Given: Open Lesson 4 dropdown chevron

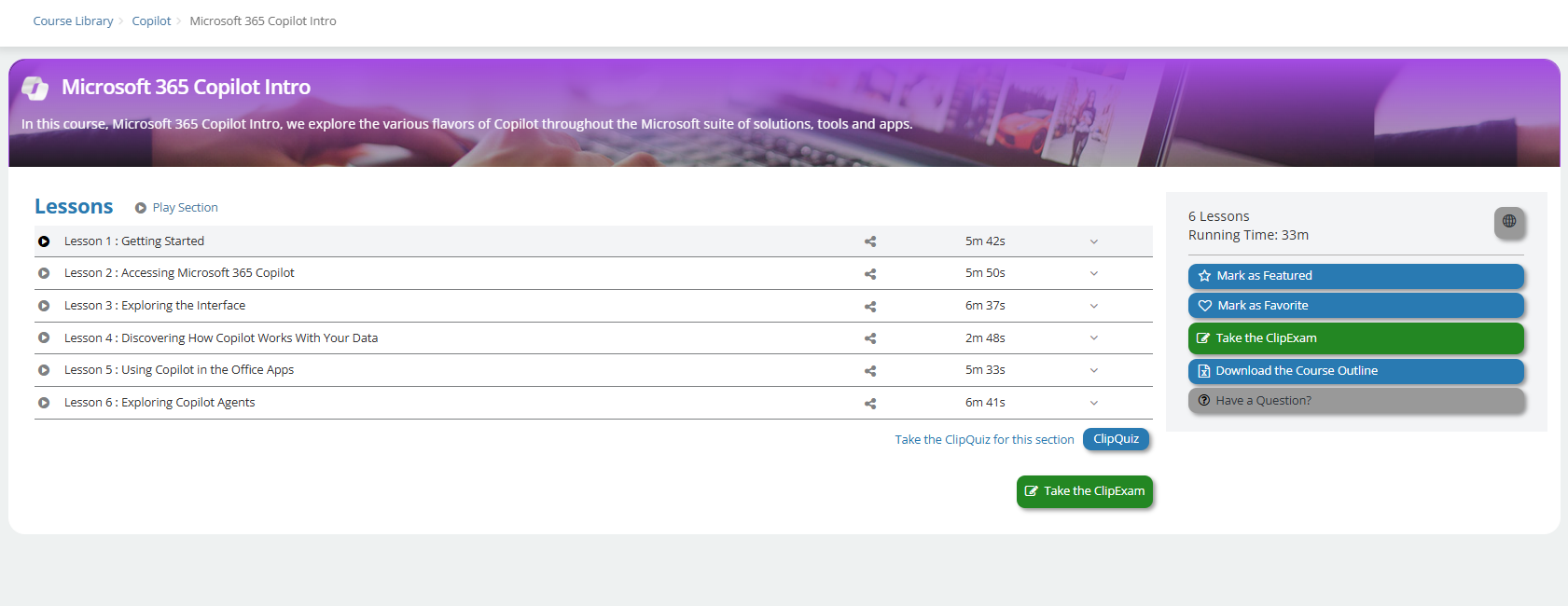Looking at the screenshot, I should tap(1094, 337).
